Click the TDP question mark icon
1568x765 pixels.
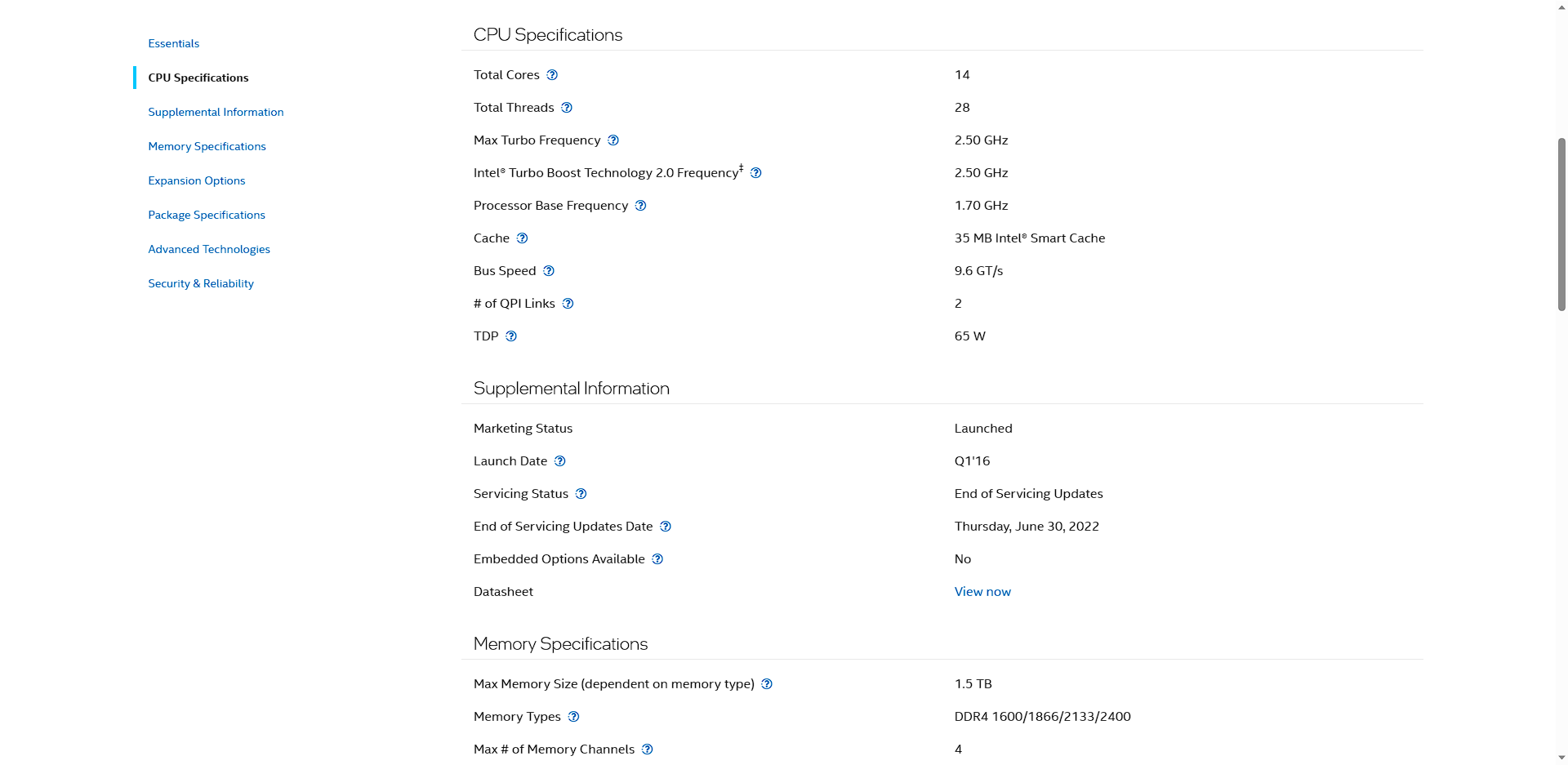pyautogui.click(x=511, y=336)
